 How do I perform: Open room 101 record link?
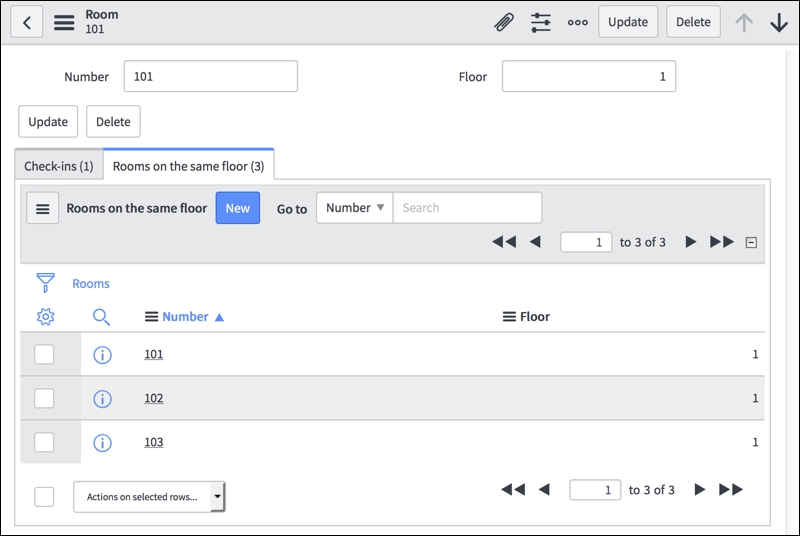154,354
